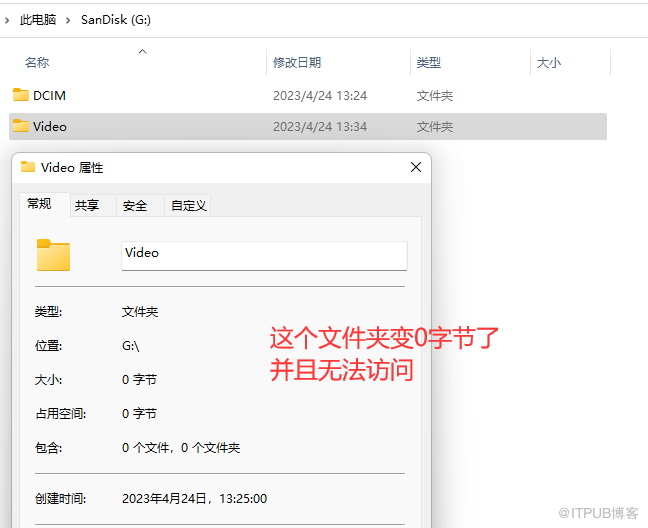Click creation time 2023年4月24日,13:25:00
The image size is (648, 528).
pos(194,498)
